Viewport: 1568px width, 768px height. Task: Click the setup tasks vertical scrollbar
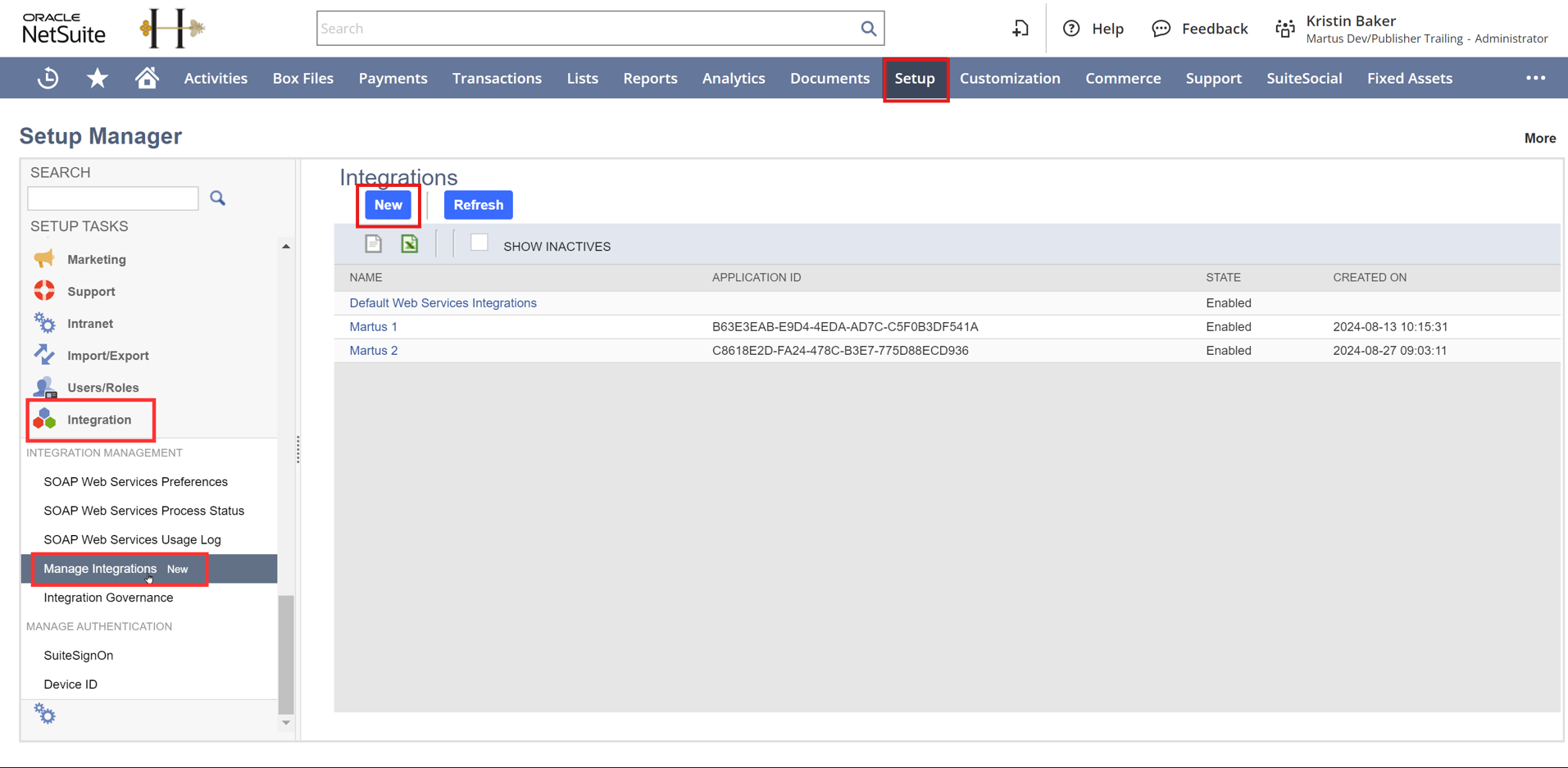pos(285,653)
